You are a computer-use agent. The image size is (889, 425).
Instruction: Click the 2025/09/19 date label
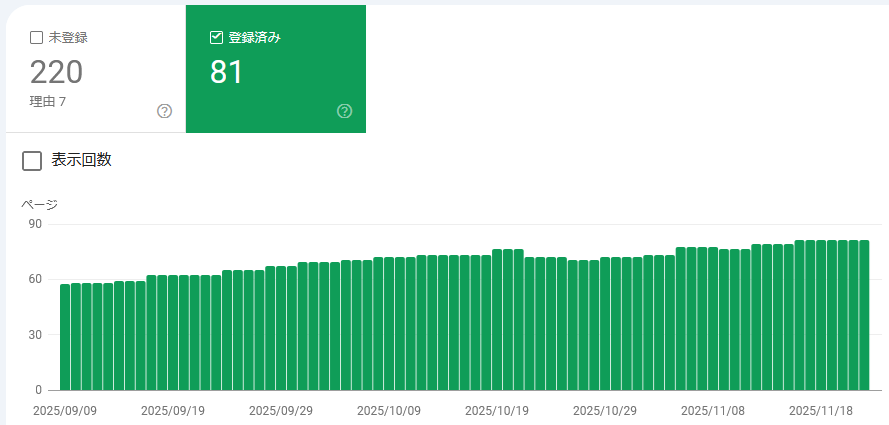(173, 410)
